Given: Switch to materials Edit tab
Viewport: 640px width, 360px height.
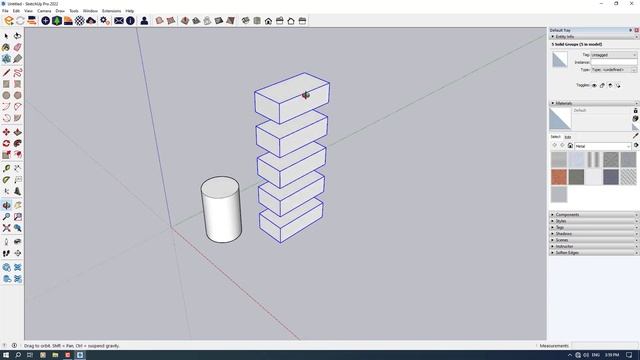Looking at the screenshot, I should 568,137.
